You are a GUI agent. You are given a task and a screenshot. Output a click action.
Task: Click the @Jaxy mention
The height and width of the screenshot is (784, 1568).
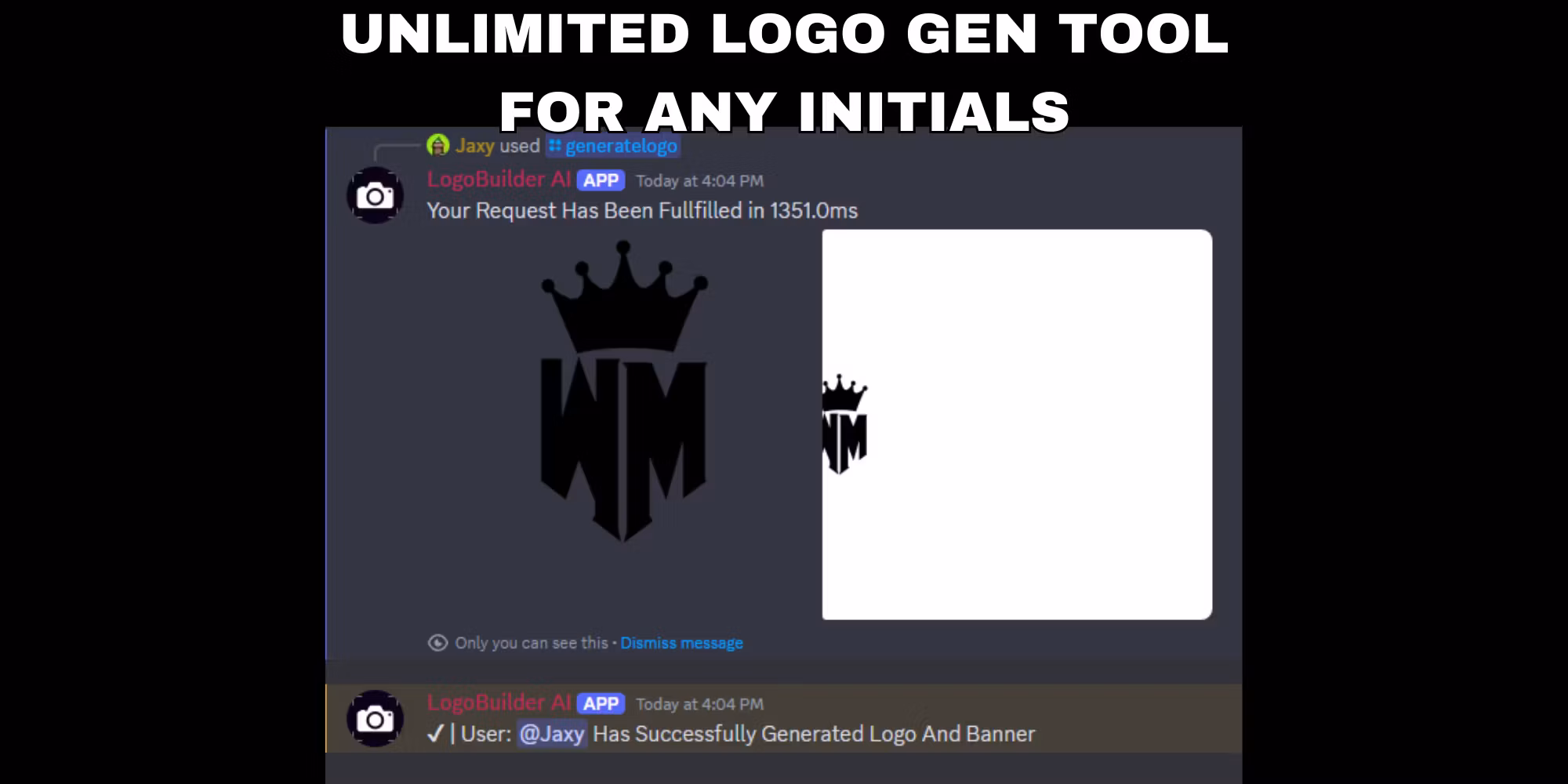(x=552, y=734)
